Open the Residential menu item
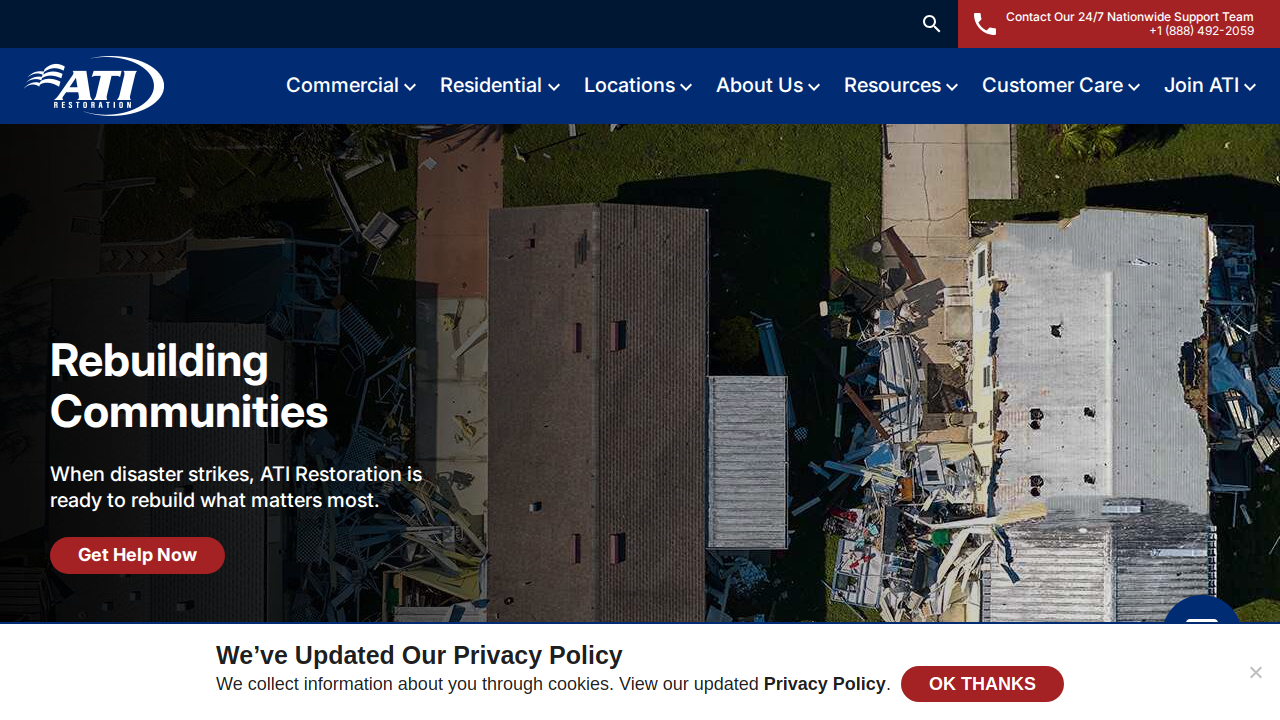The width and height of the screenshot is (1280, 720). click(x=491, y=85)
